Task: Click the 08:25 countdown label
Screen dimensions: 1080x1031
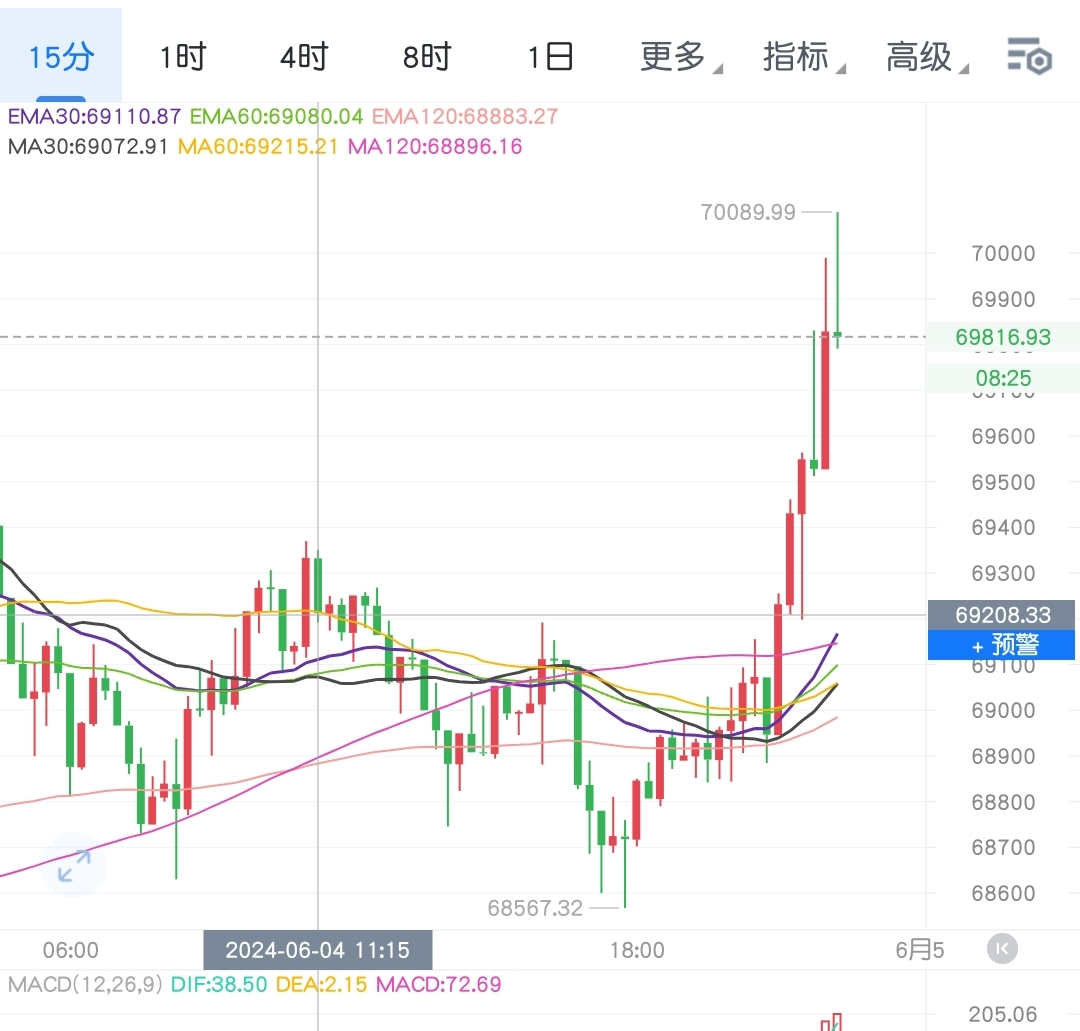Action: [1003, 377]
